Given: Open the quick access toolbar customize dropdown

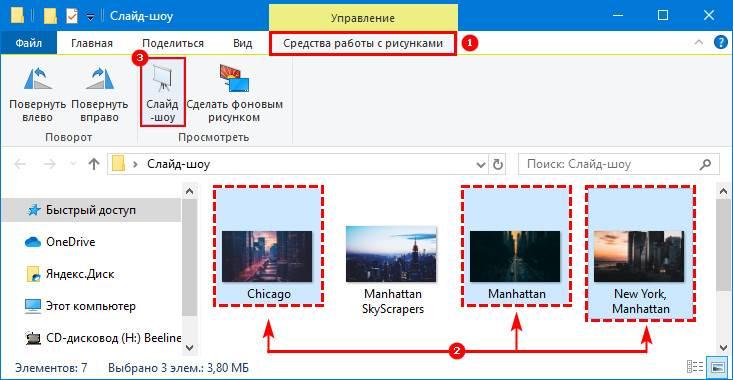Looking at the screenshot, I should click(x=90, y=17).
